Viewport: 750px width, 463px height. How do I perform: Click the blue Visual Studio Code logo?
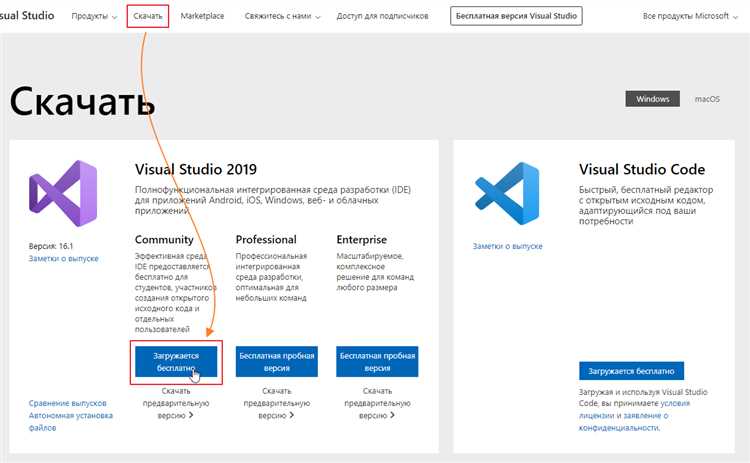click(507, 193)
